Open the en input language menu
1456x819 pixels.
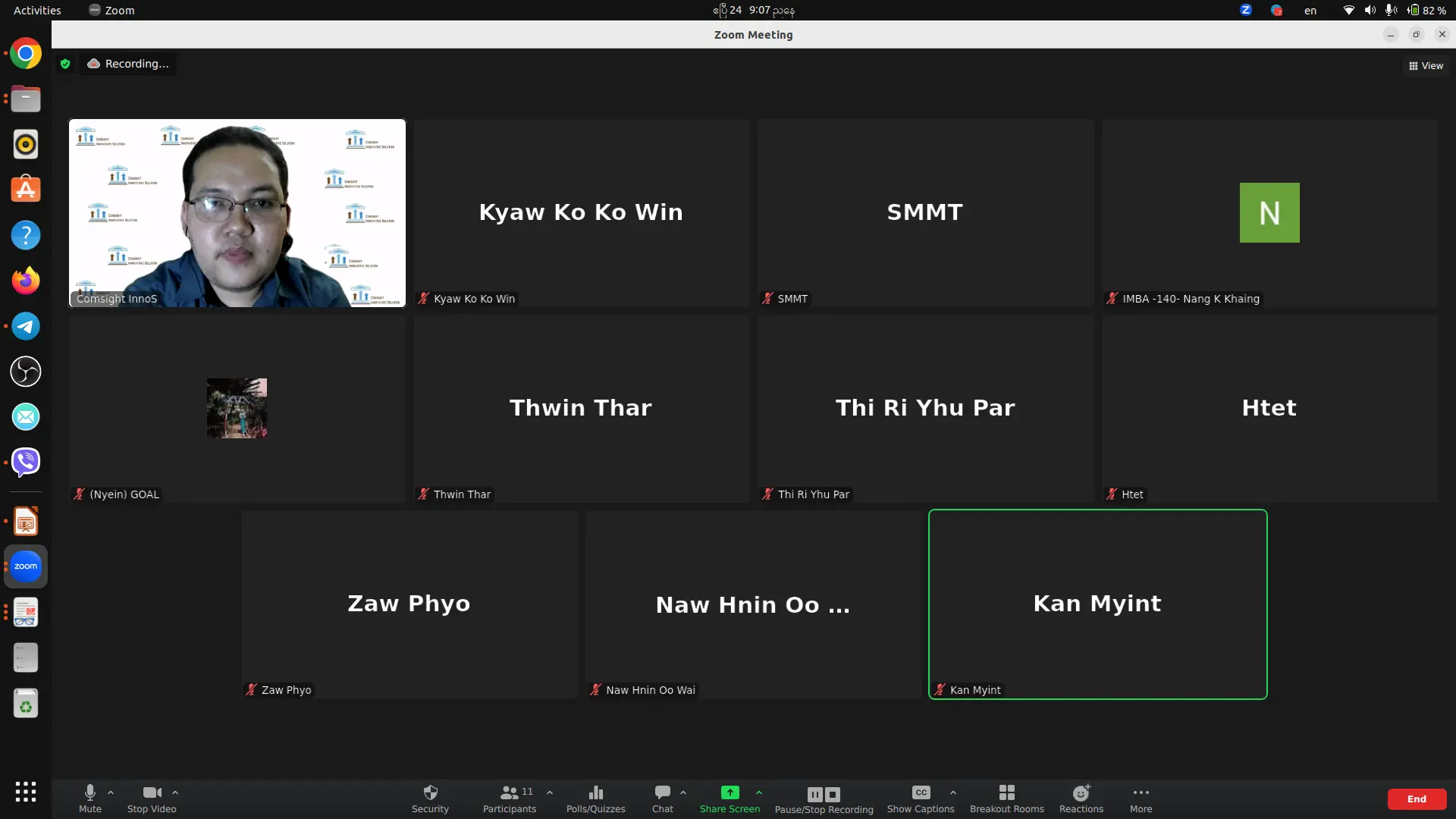pos(1310,10)
